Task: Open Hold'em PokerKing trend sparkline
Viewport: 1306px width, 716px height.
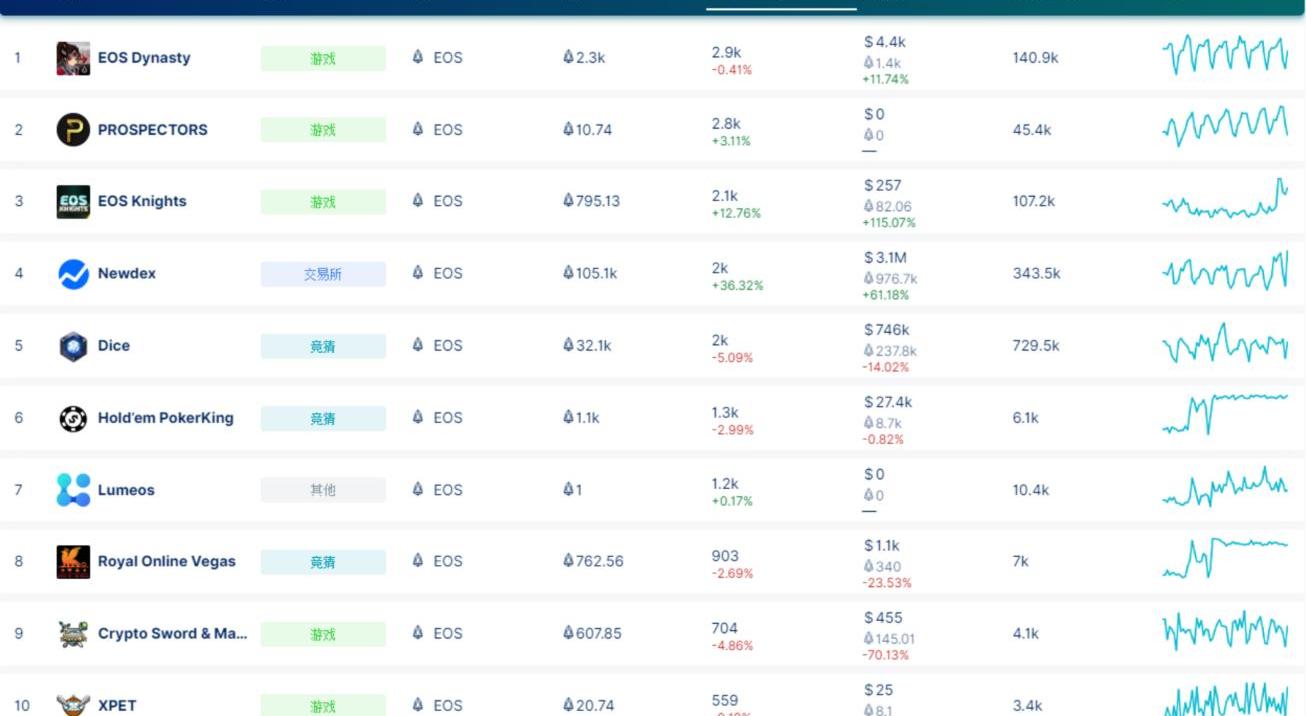Action: tap(1225, 414)
